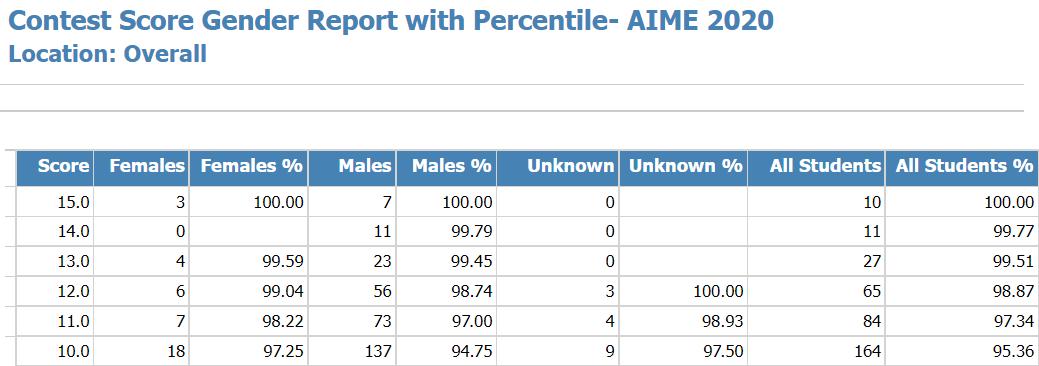The height and width of the screenshot is (366, 1039).
Task: Click the 137 males count cell
Action: pos(352,351)
